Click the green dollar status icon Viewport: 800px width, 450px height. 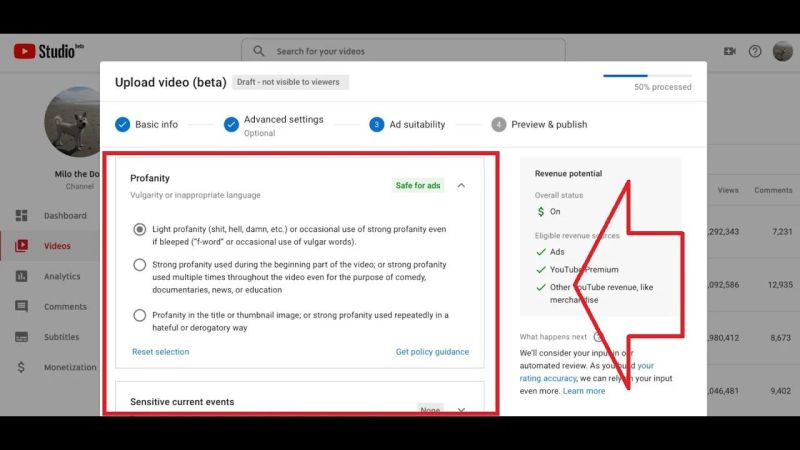541,211
